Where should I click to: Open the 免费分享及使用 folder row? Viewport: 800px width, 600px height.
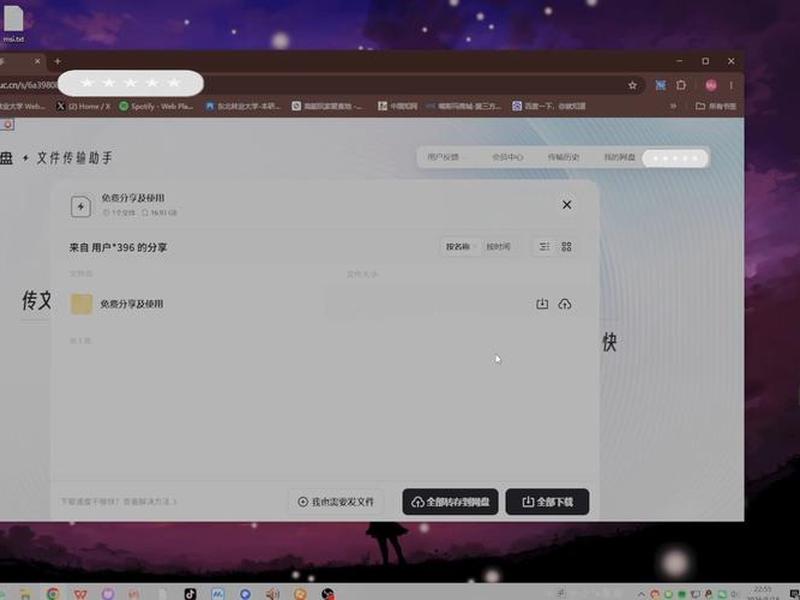(x=324, y=304)
